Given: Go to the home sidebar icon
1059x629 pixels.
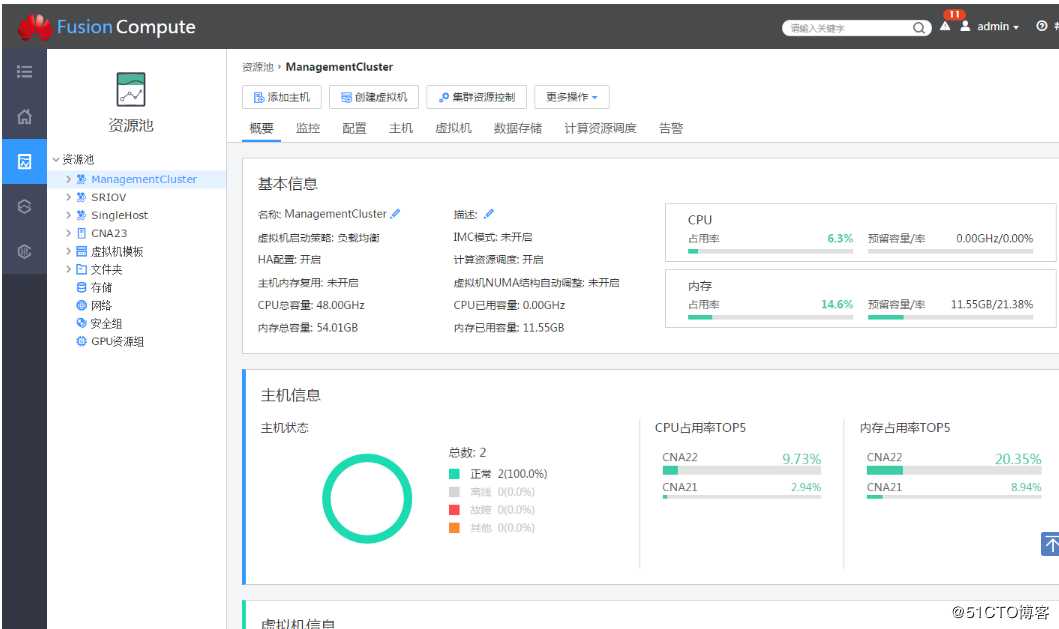Looking at the screenshot, I should (24, 116).
